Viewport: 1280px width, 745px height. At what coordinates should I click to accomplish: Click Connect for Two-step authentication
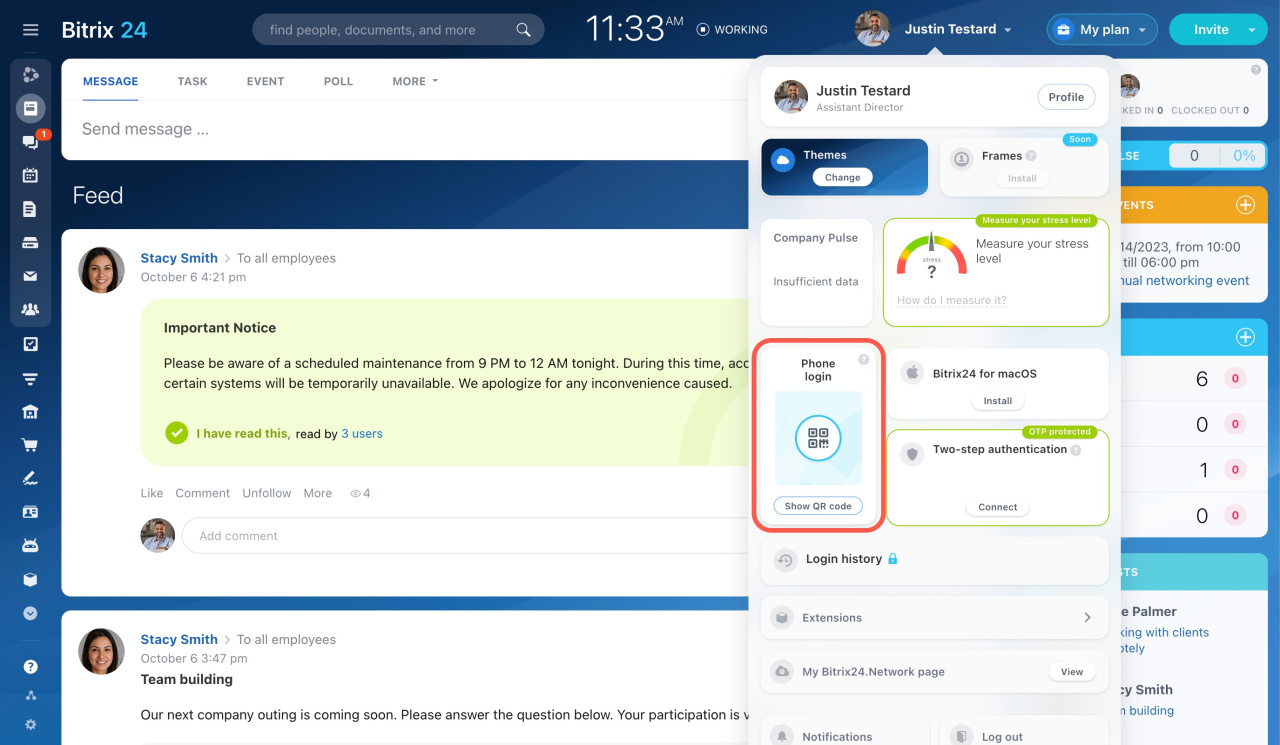click(997, 507)
